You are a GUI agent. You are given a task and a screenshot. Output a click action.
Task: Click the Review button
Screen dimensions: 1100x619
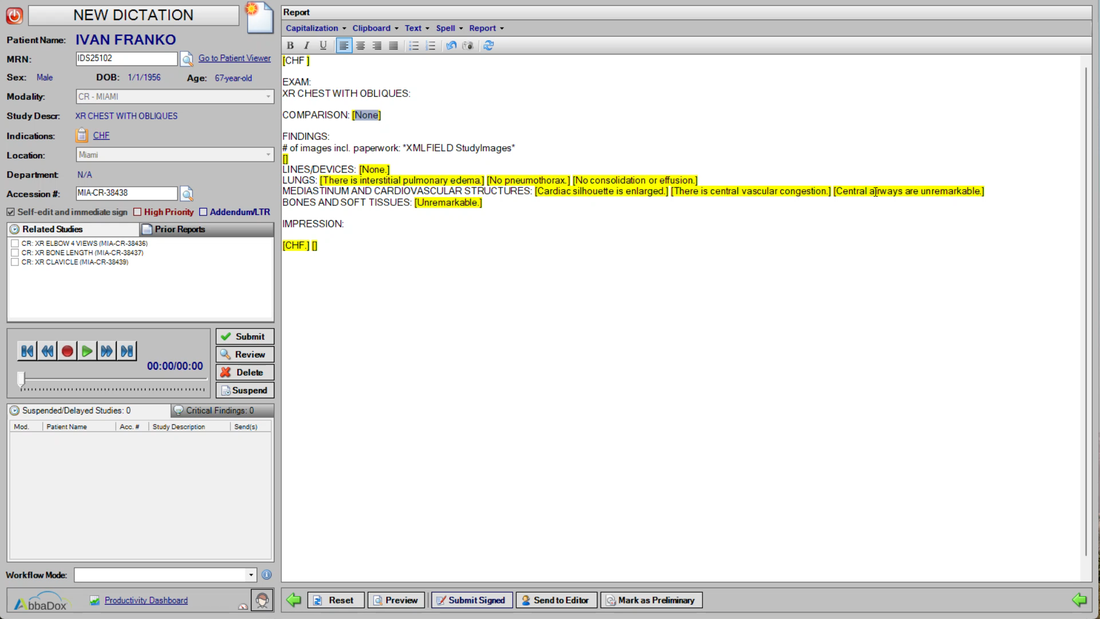244,354
